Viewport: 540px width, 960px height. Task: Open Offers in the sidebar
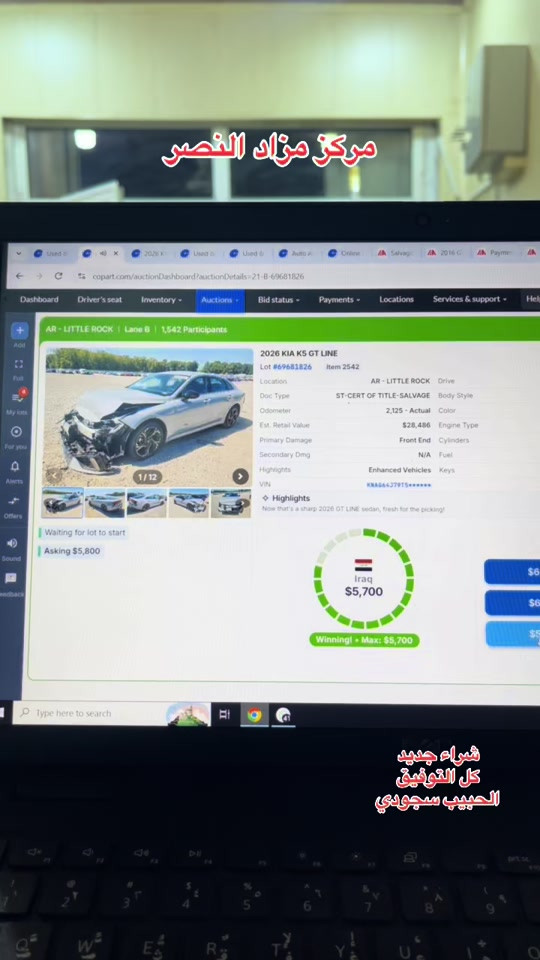pos(14,501)
